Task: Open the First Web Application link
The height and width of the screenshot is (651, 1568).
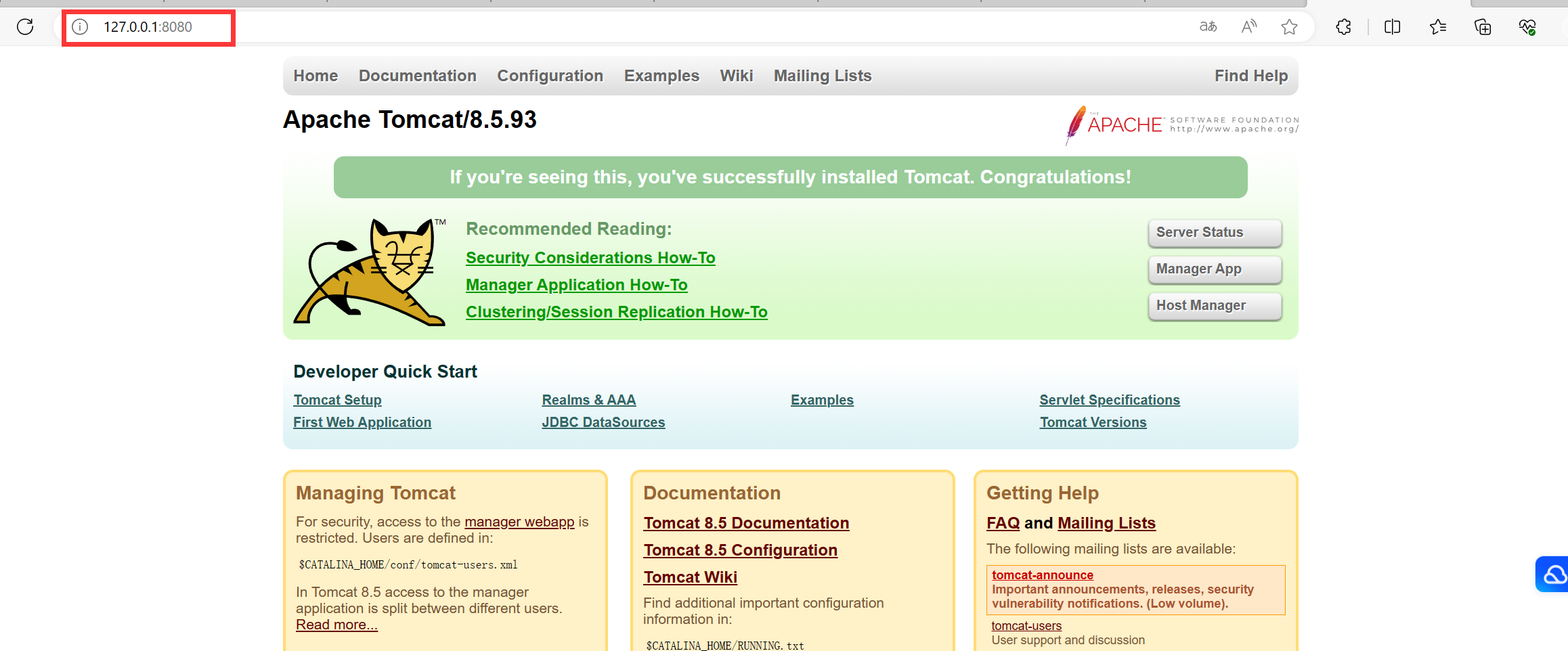Action: 362,422
